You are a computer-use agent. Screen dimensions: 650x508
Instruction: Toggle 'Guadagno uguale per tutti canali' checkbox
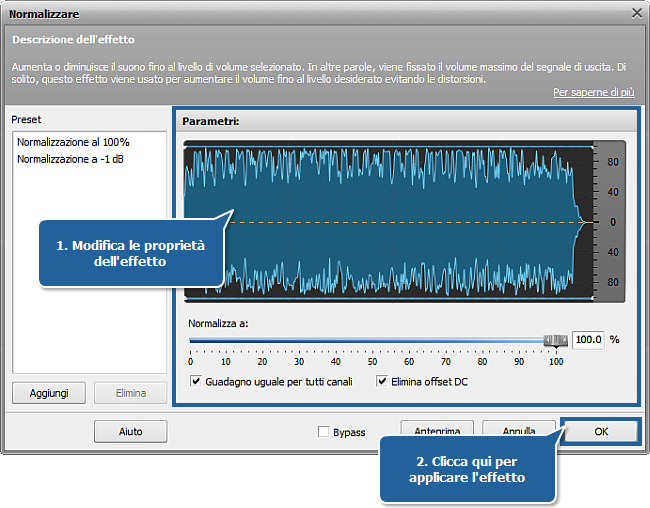(x=196, y=382)
